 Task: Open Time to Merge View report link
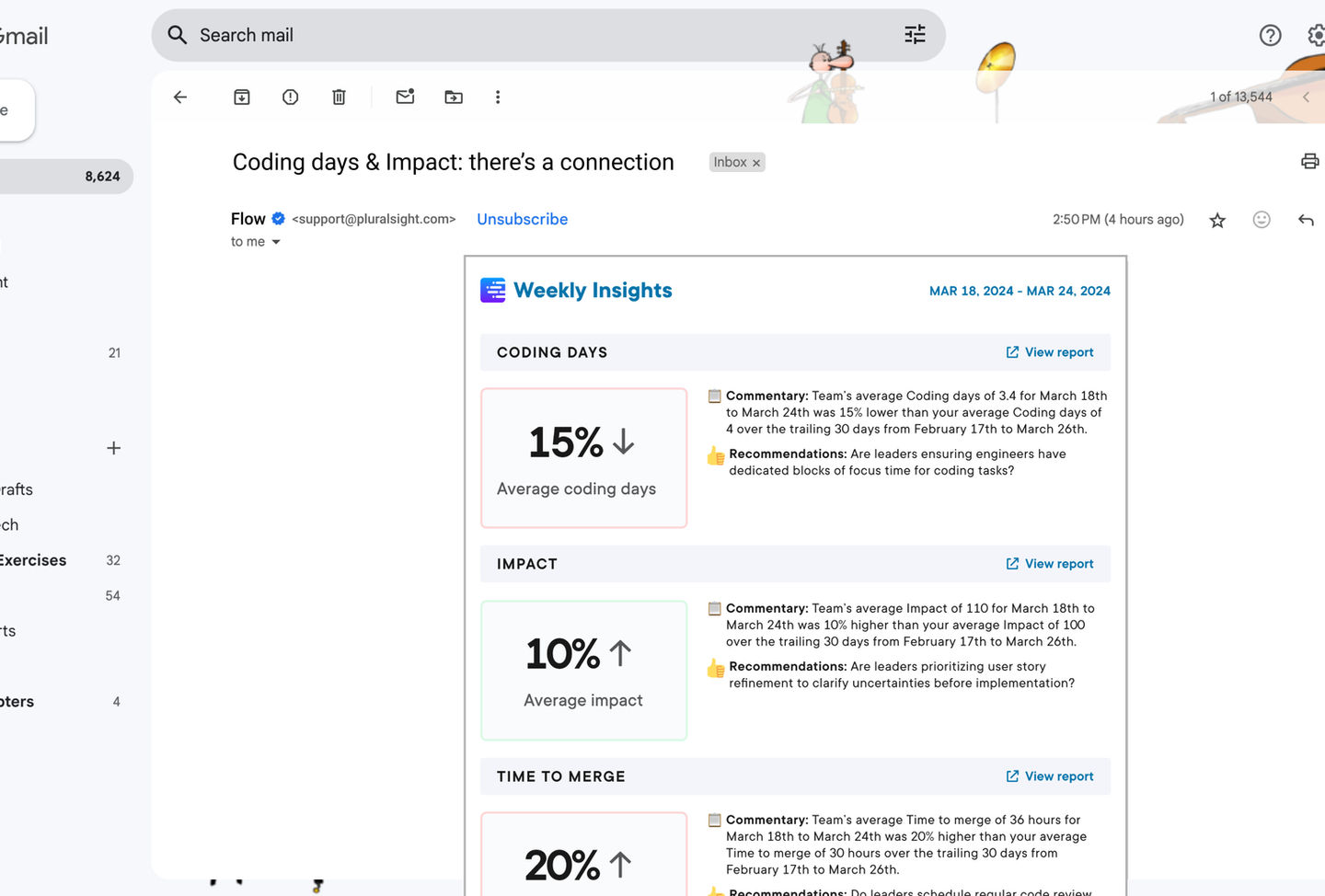[x=1050, y=776]
